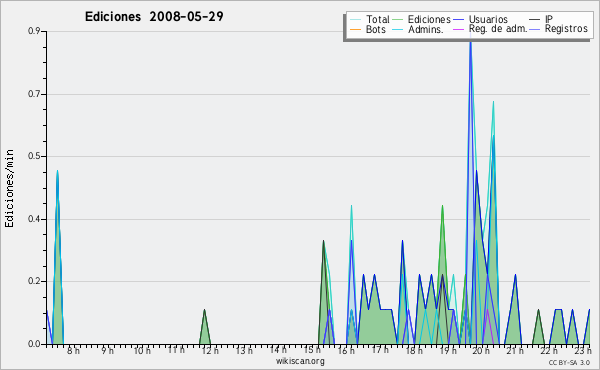Click the '21 h' x-axis label

(515, 350)
